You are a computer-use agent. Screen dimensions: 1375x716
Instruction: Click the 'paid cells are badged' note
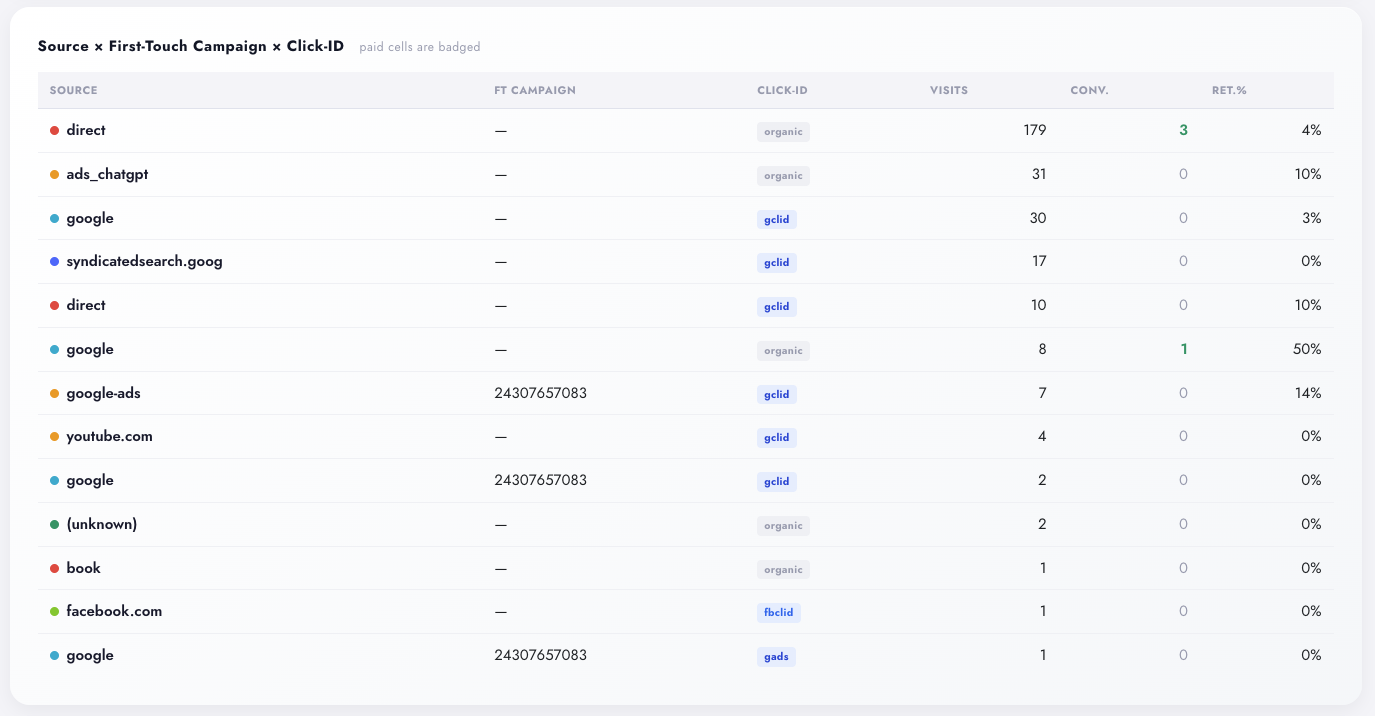(420, 47)
